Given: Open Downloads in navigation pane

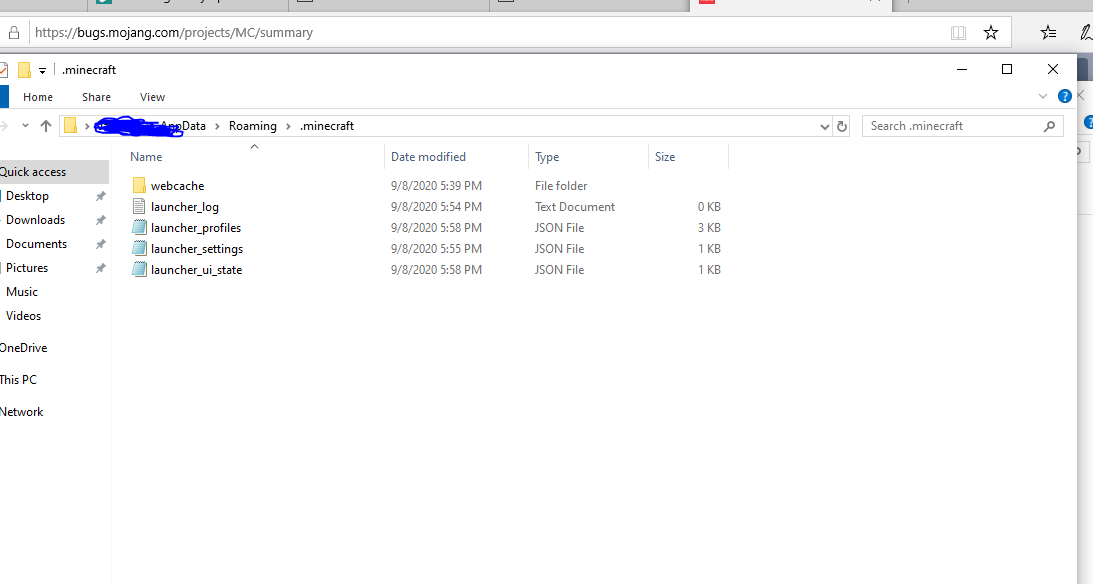Looking at the screenshot, I should [36, 220].
